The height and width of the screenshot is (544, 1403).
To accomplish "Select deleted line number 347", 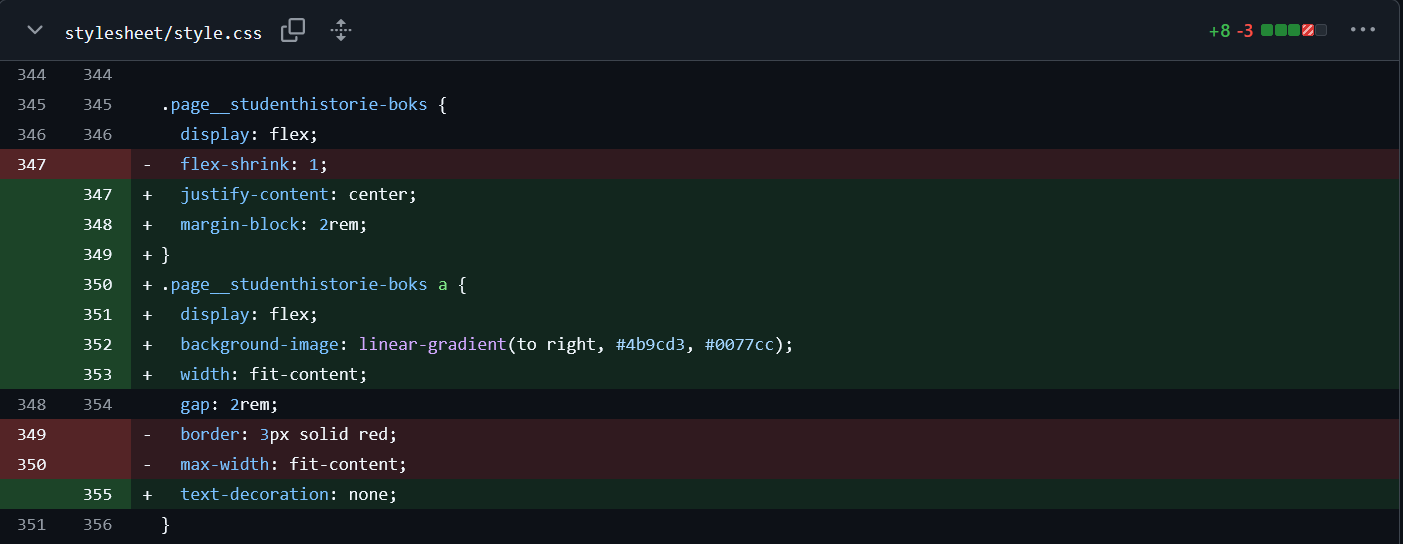I will (x=32, y=165).
